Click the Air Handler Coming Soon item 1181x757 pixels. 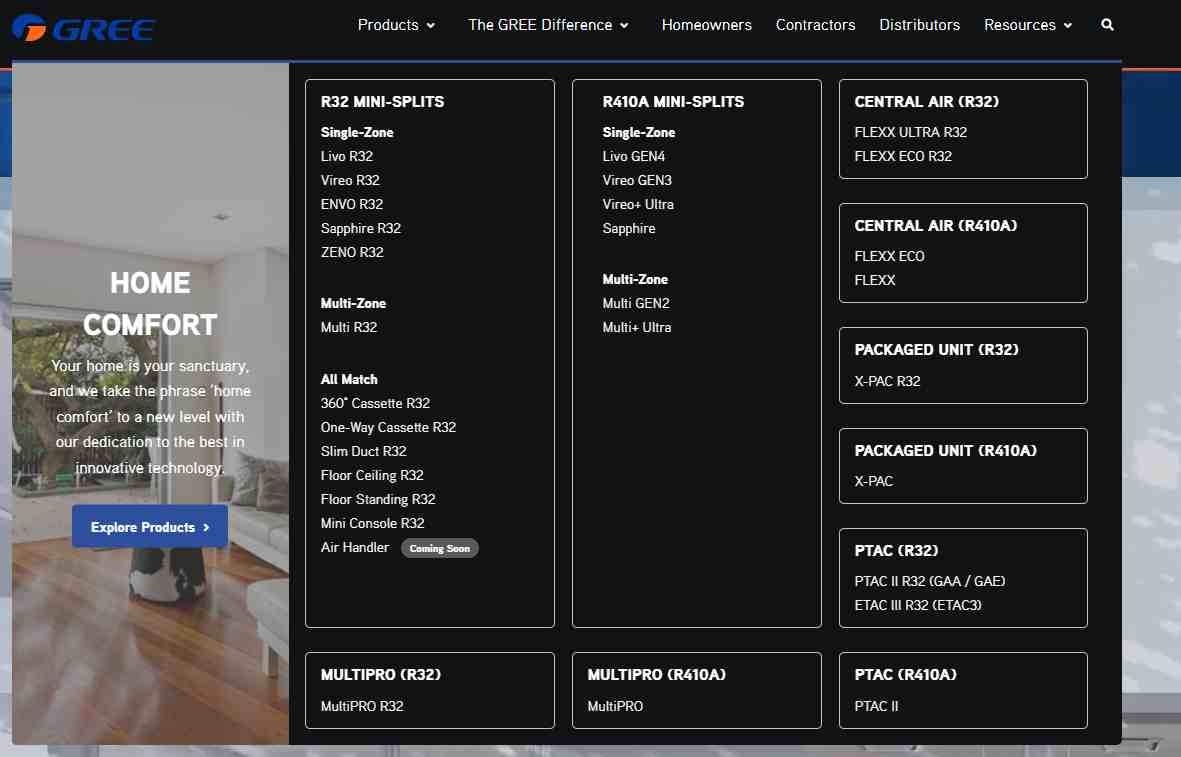[x=355, y=547]
